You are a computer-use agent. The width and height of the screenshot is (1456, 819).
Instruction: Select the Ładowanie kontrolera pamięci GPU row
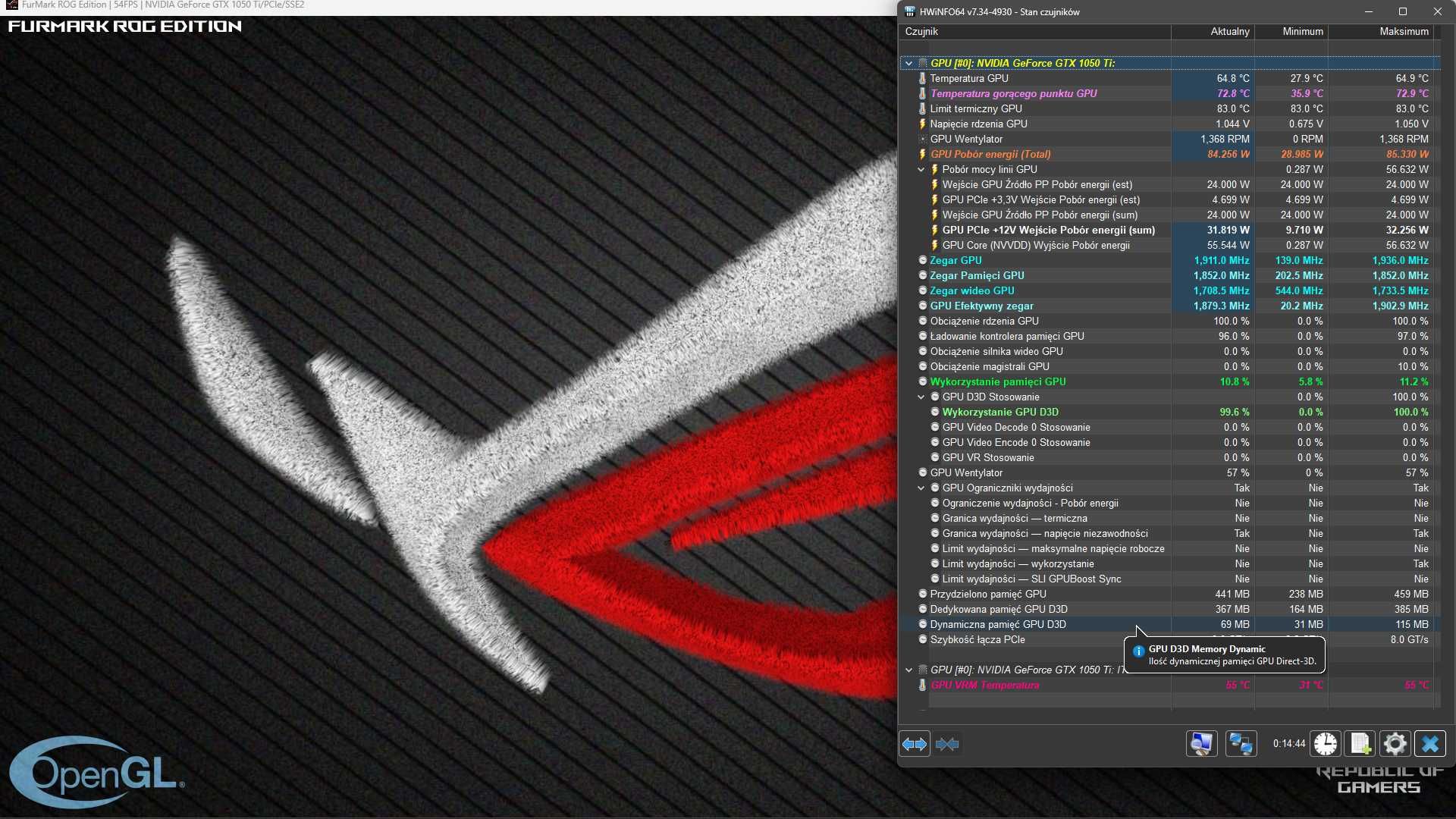click(1169, 336)
